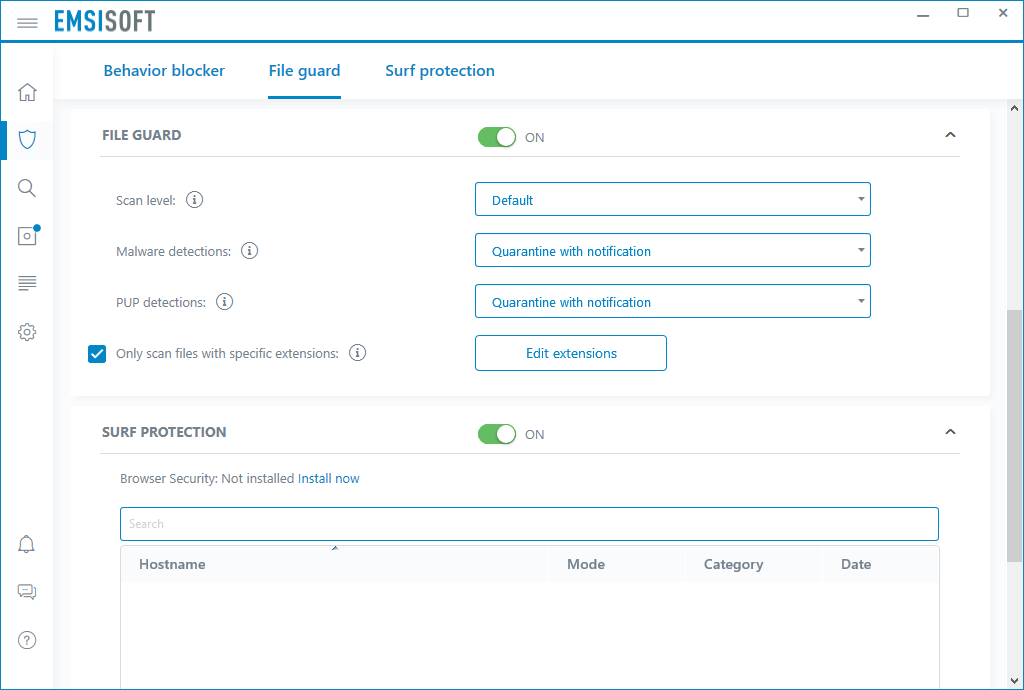
Task: Click the Edit extensions button
Action: 570,353
